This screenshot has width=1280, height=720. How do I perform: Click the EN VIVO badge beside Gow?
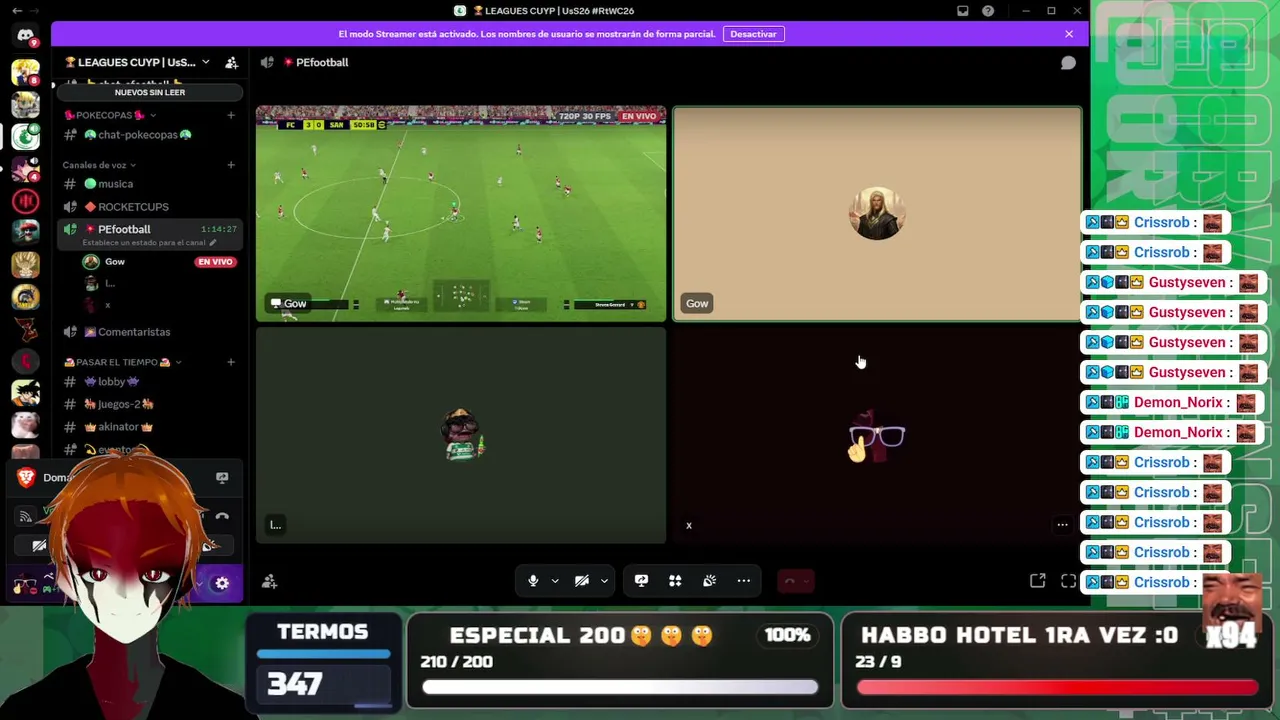(215, 262)
